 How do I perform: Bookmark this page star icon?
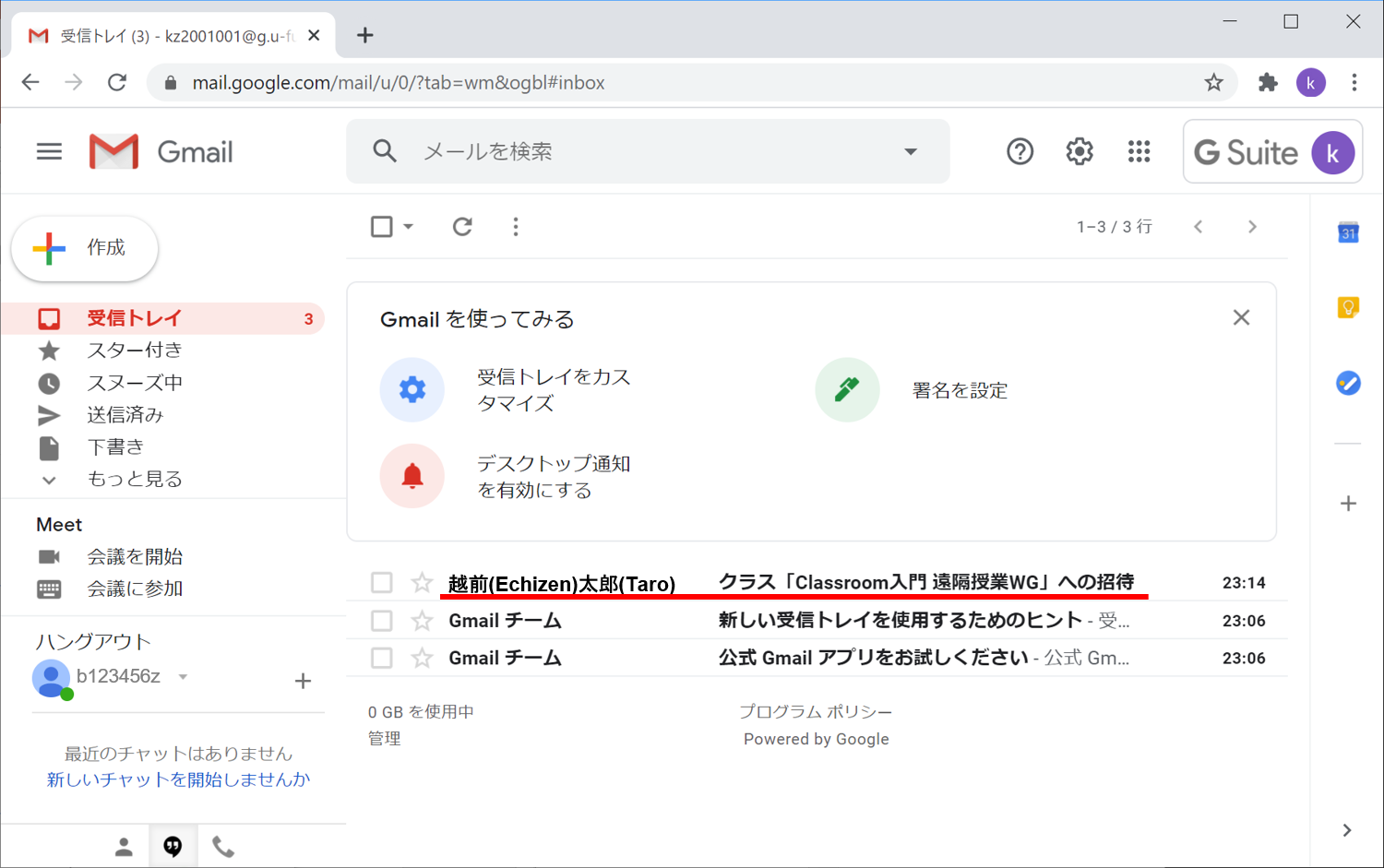point(1213,83)
